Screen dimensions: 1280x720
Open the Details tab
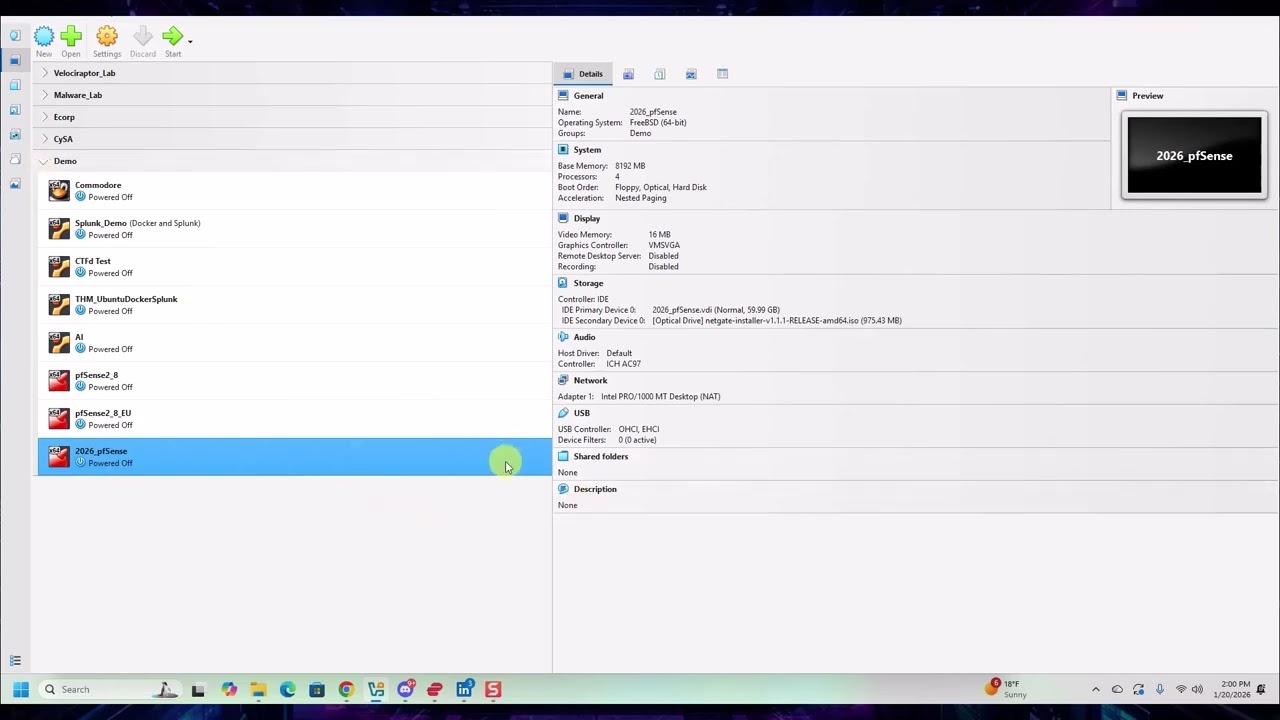583,74
